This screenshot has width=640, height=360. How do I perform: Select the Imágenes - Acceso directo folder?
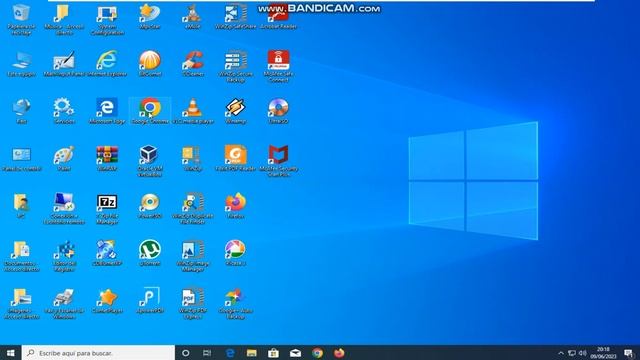21,303
